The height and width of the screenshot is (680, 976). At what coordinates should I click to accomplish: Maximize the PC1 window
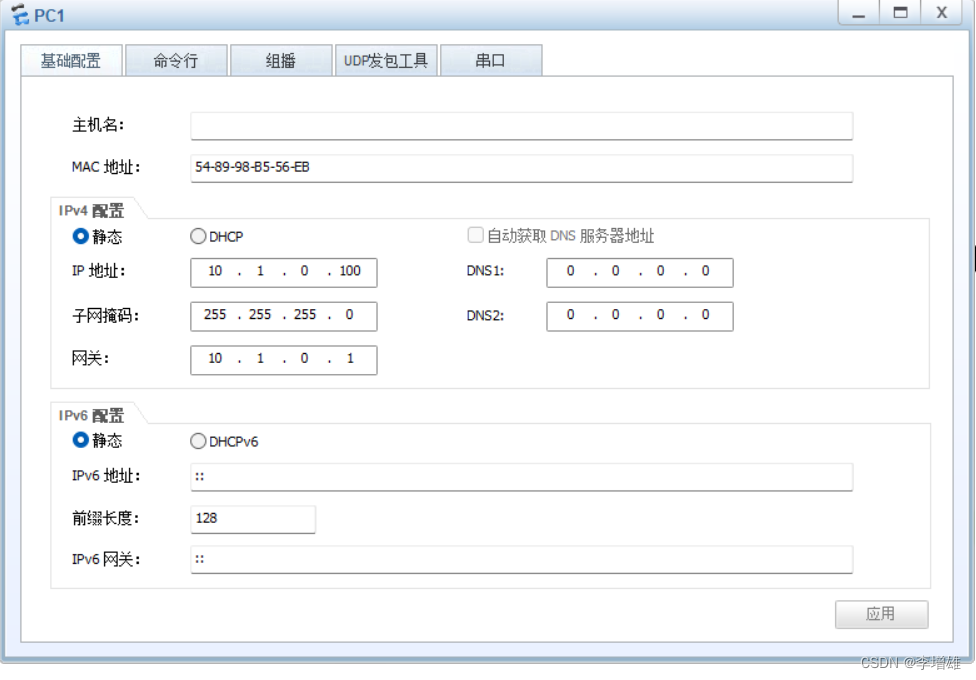pos(900,12)
